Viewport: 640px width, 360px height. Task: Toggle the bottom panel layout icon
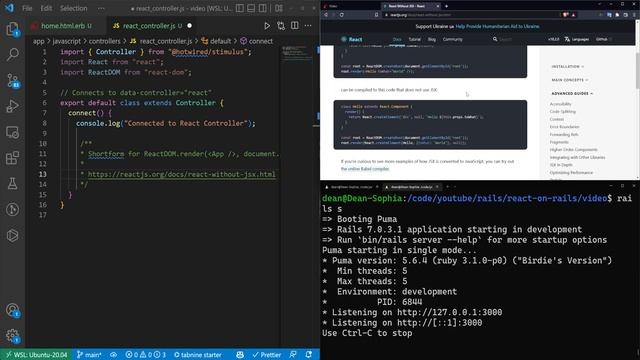click(251, 8)
